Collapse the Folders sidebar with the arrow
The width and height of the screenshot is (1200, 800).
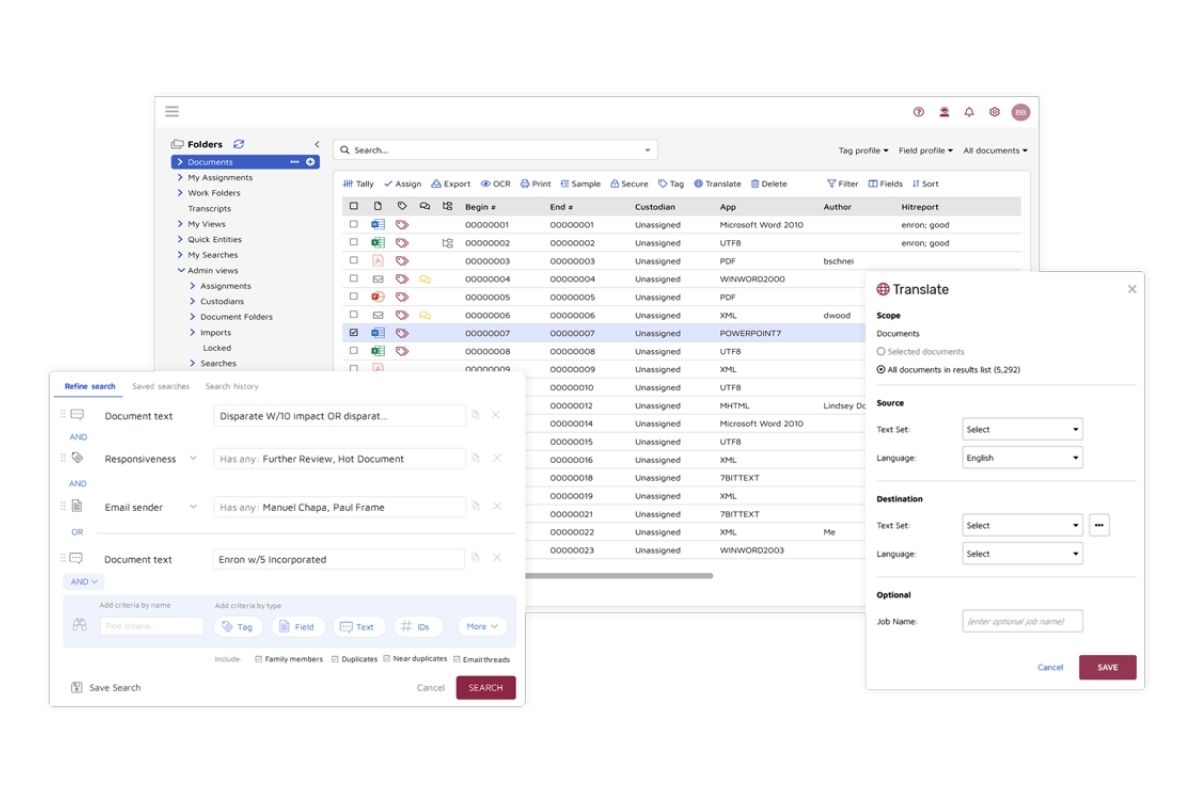[x=317, y=144]
